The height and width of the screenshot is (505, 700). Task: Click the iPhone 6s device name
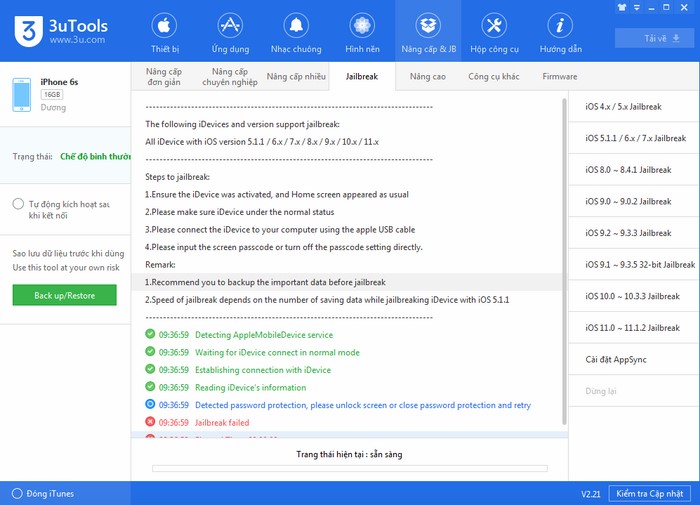pos(59,82)
